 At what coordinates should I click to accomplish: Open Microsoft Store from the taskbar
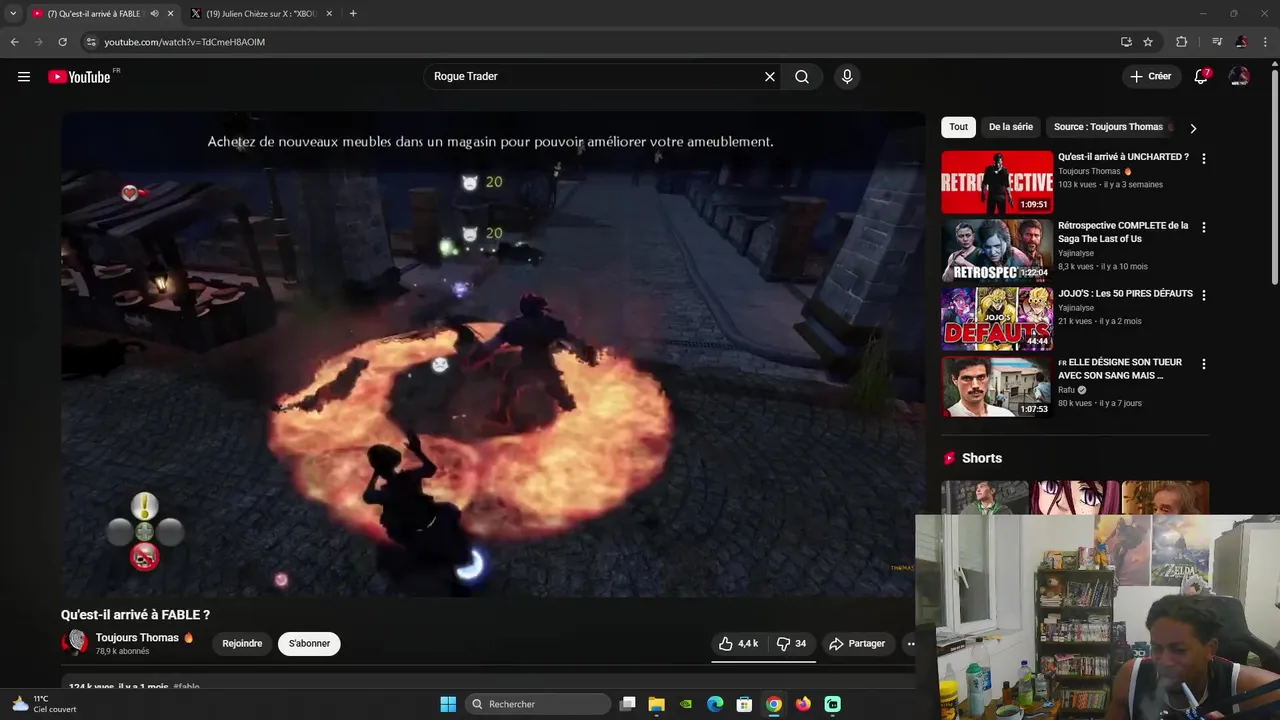tap(744, 704)
